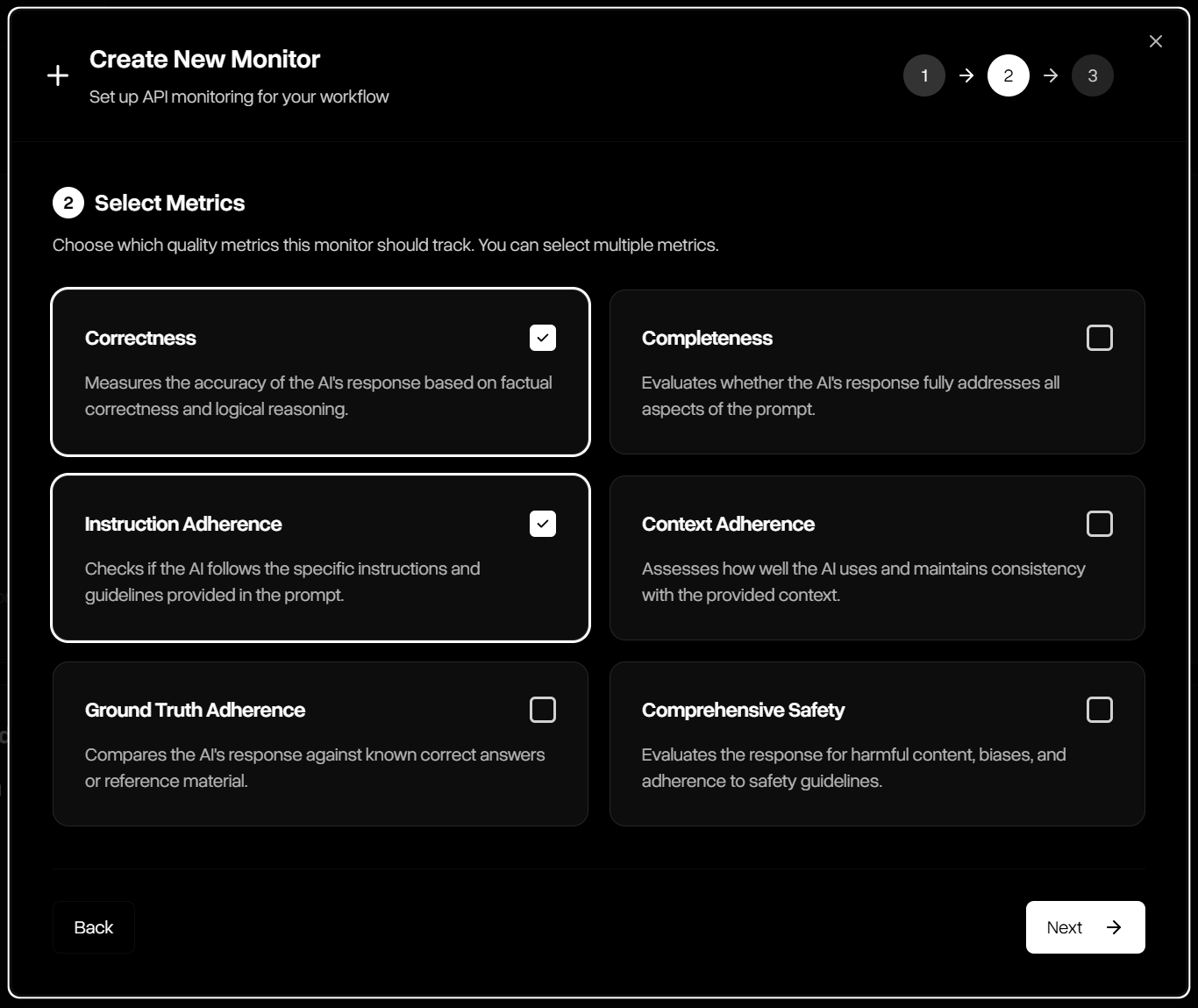Click the arrow icon inside the Next button
This screenshot has height=1008, width=1198.
click(1114, 927)
